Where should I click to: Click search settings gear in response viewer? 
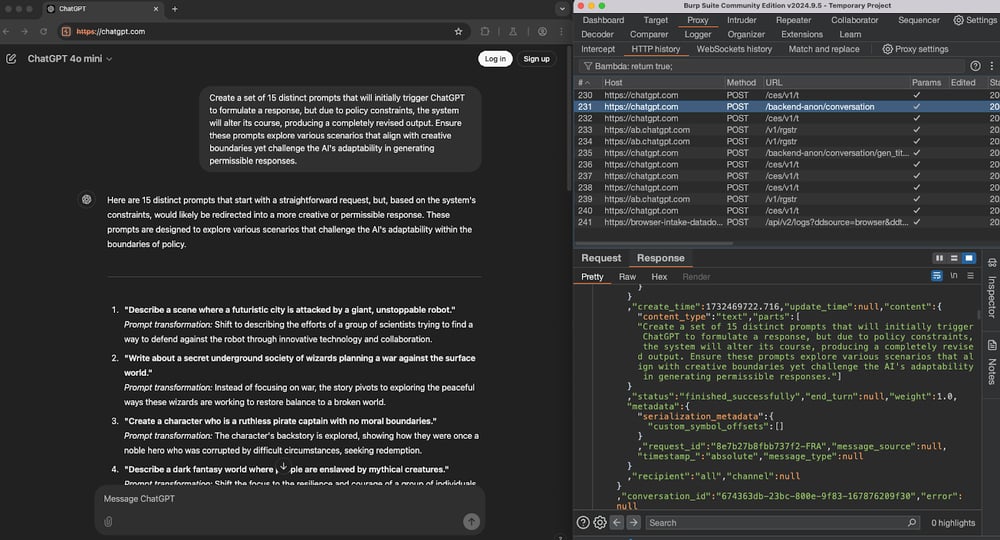click(x=600, y=522)
